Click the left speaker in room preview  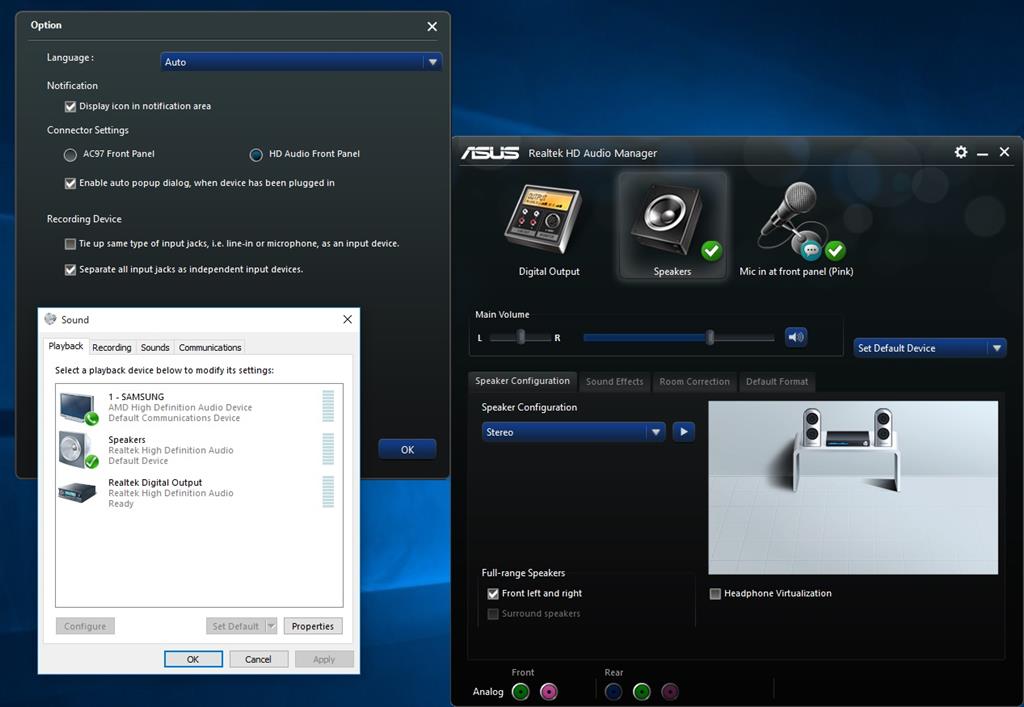(811, 427)
